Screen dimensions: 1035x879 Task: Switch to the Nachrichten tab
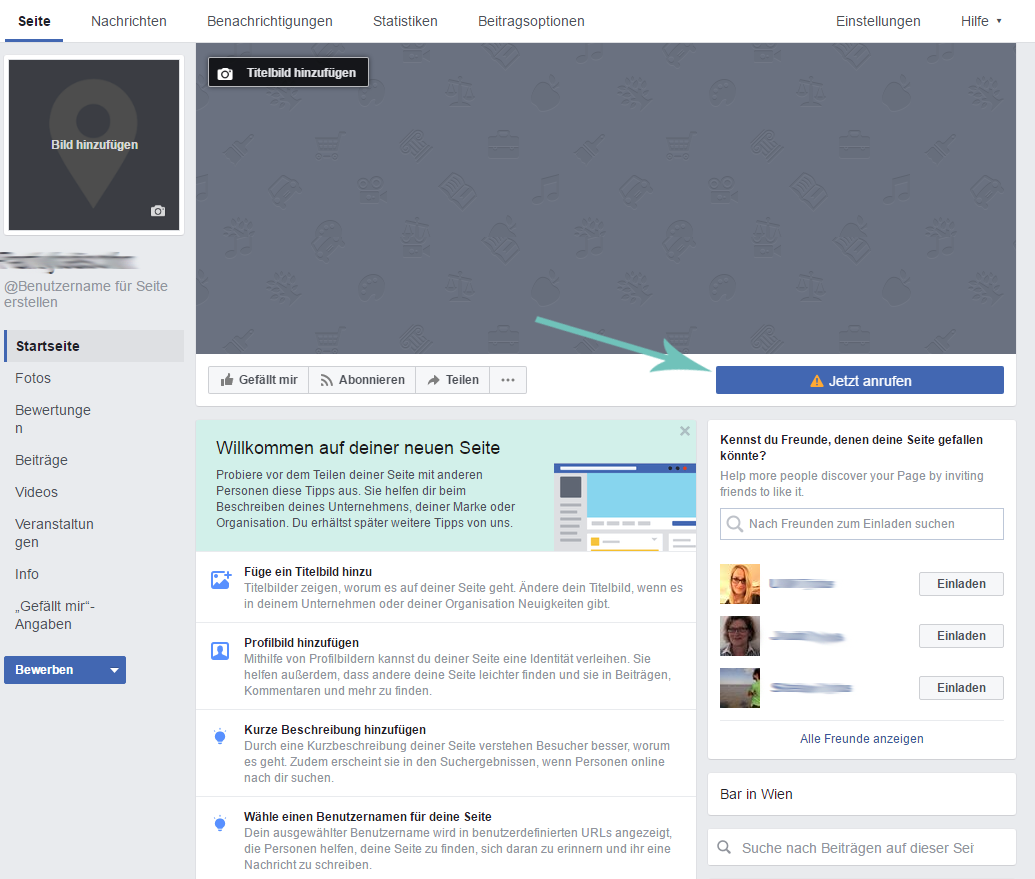tap(129, 21)
